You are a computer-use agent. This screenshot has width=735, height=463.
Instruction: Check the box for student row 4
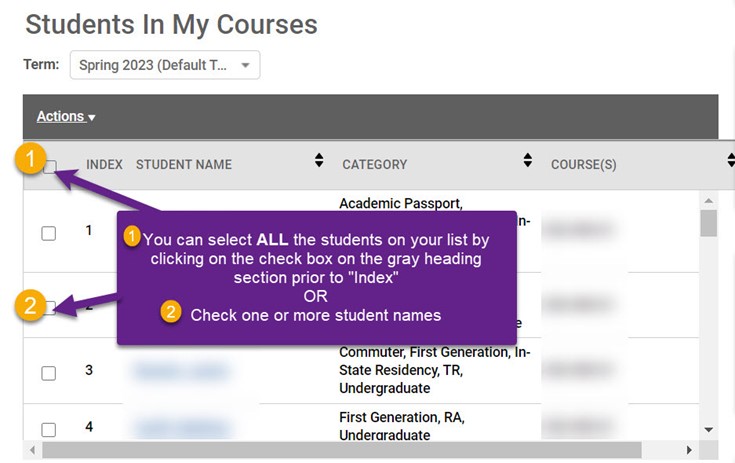tap(48, 429)
